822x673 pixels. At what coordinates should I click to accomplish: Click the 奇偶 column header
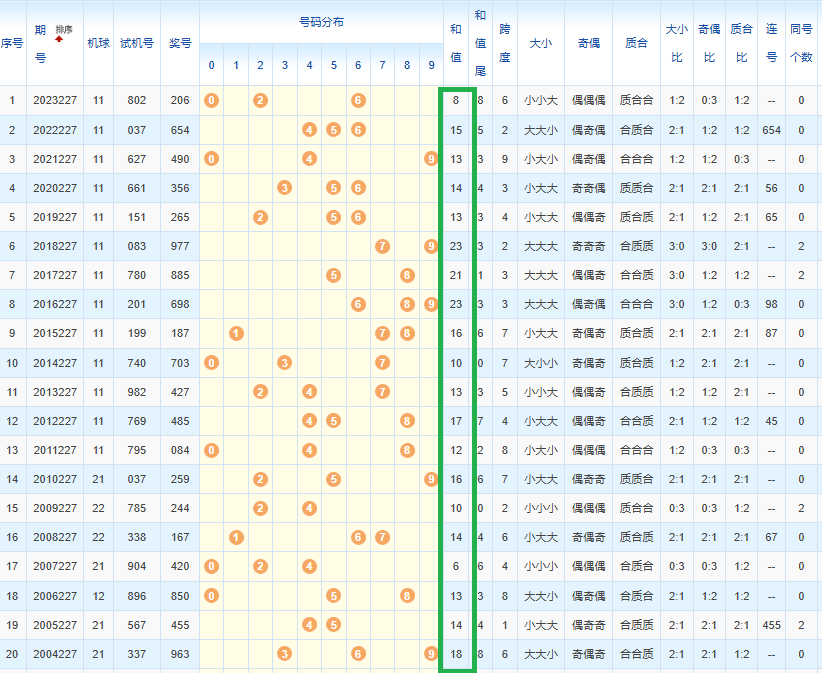coord(589,44)
